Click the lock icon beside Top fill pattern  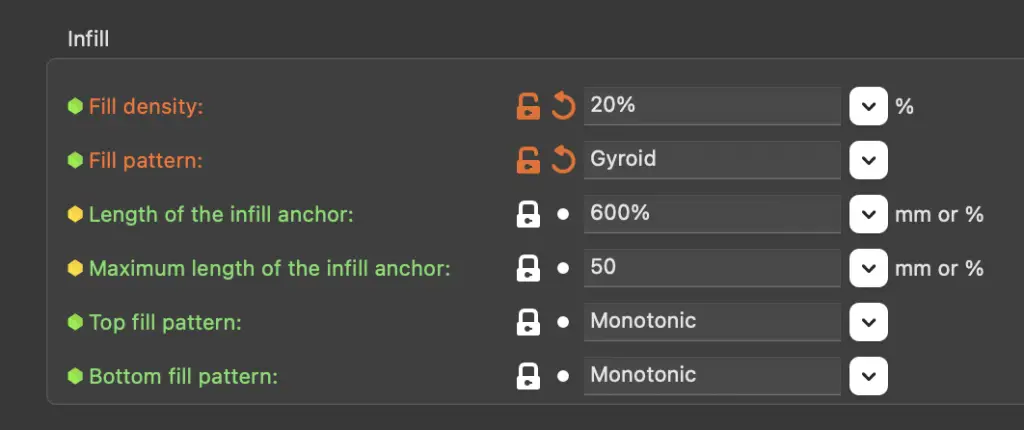[528, 322]
